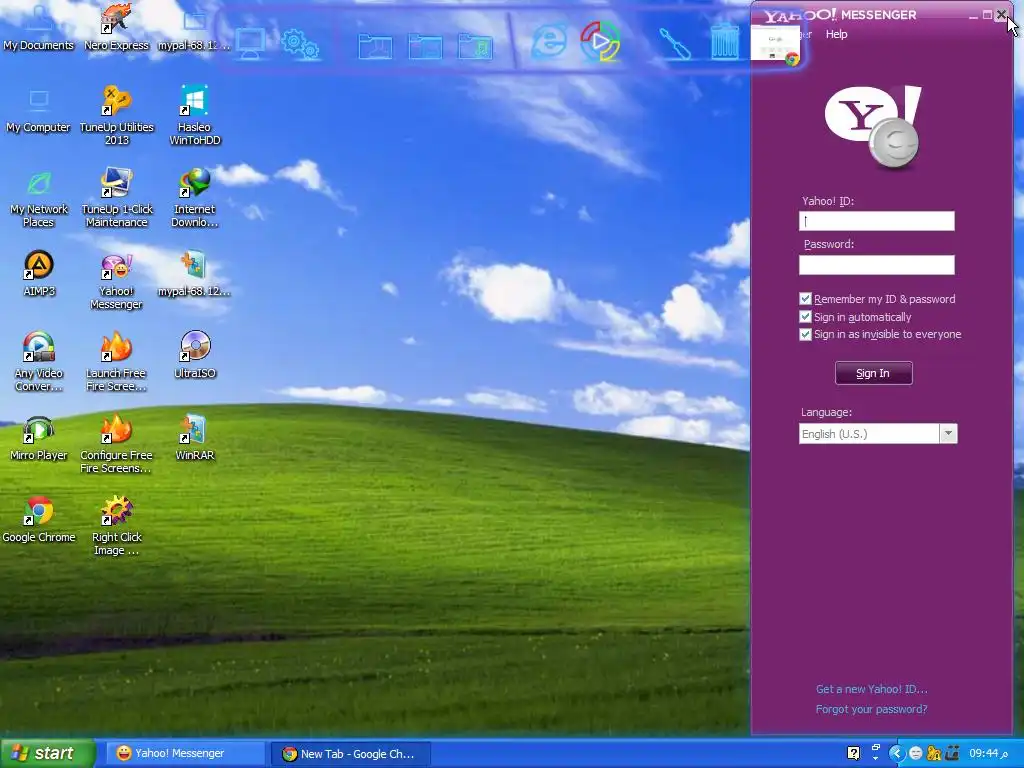Launch the AIMP3 desktop shortcut
This screenshot has height=768, width=1024.
tap(39, 274)
